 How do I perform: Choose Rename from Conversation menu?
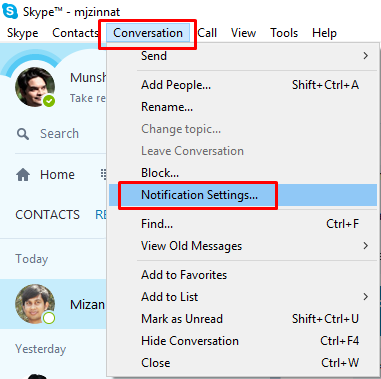point(243,107)
